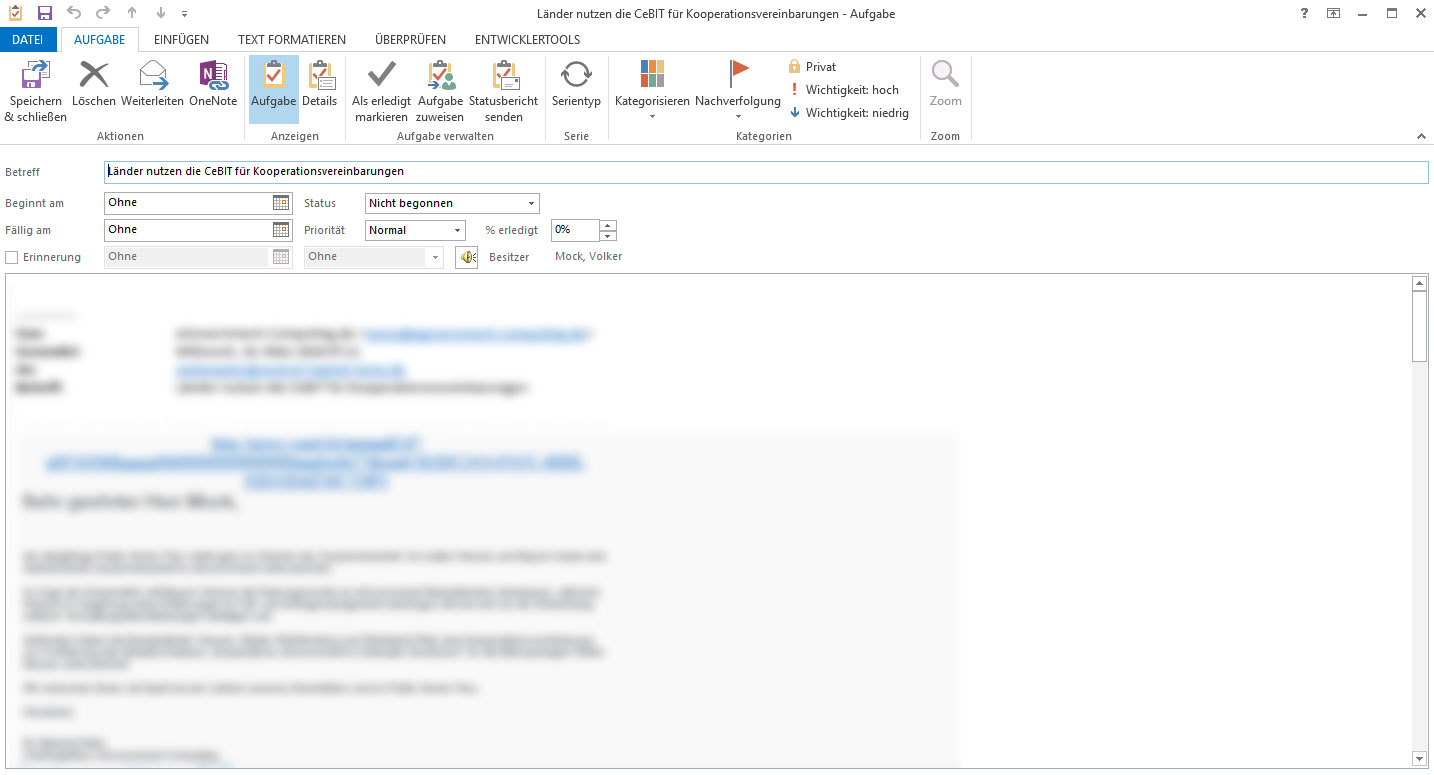Click Speichern & schließen icon

(x=36, y=74)
